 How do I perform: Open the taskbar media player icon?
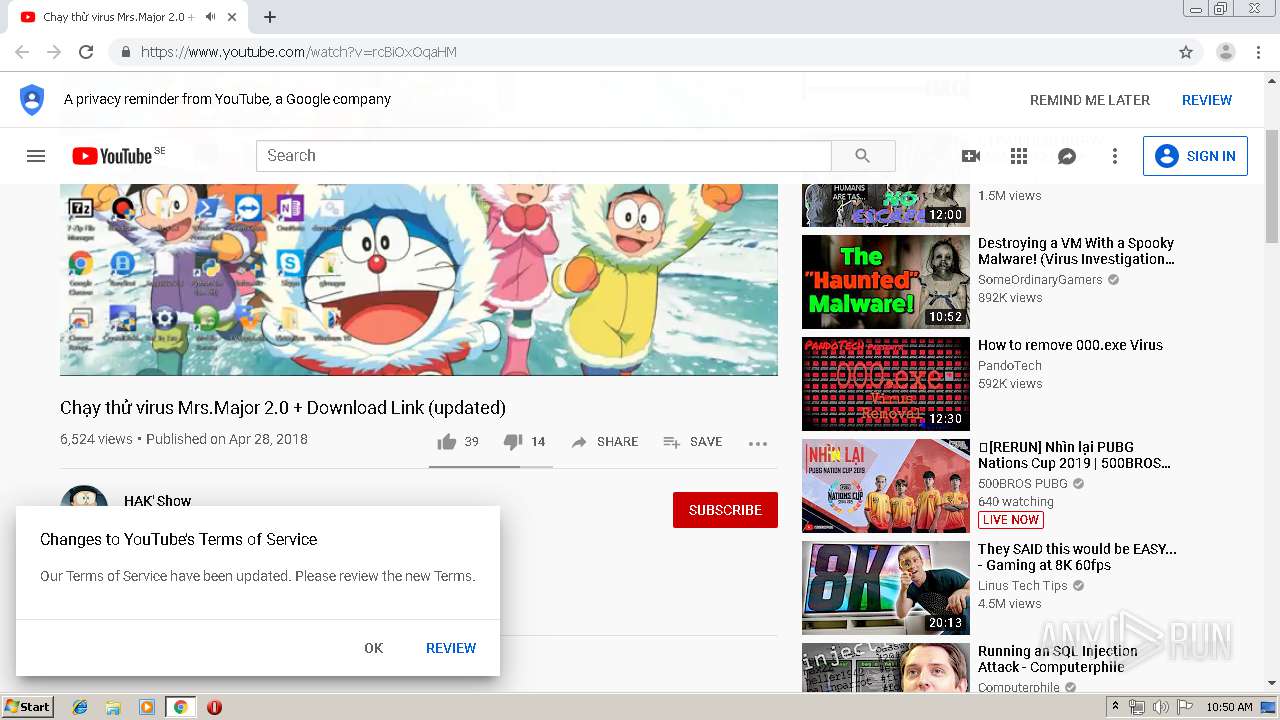147,707
